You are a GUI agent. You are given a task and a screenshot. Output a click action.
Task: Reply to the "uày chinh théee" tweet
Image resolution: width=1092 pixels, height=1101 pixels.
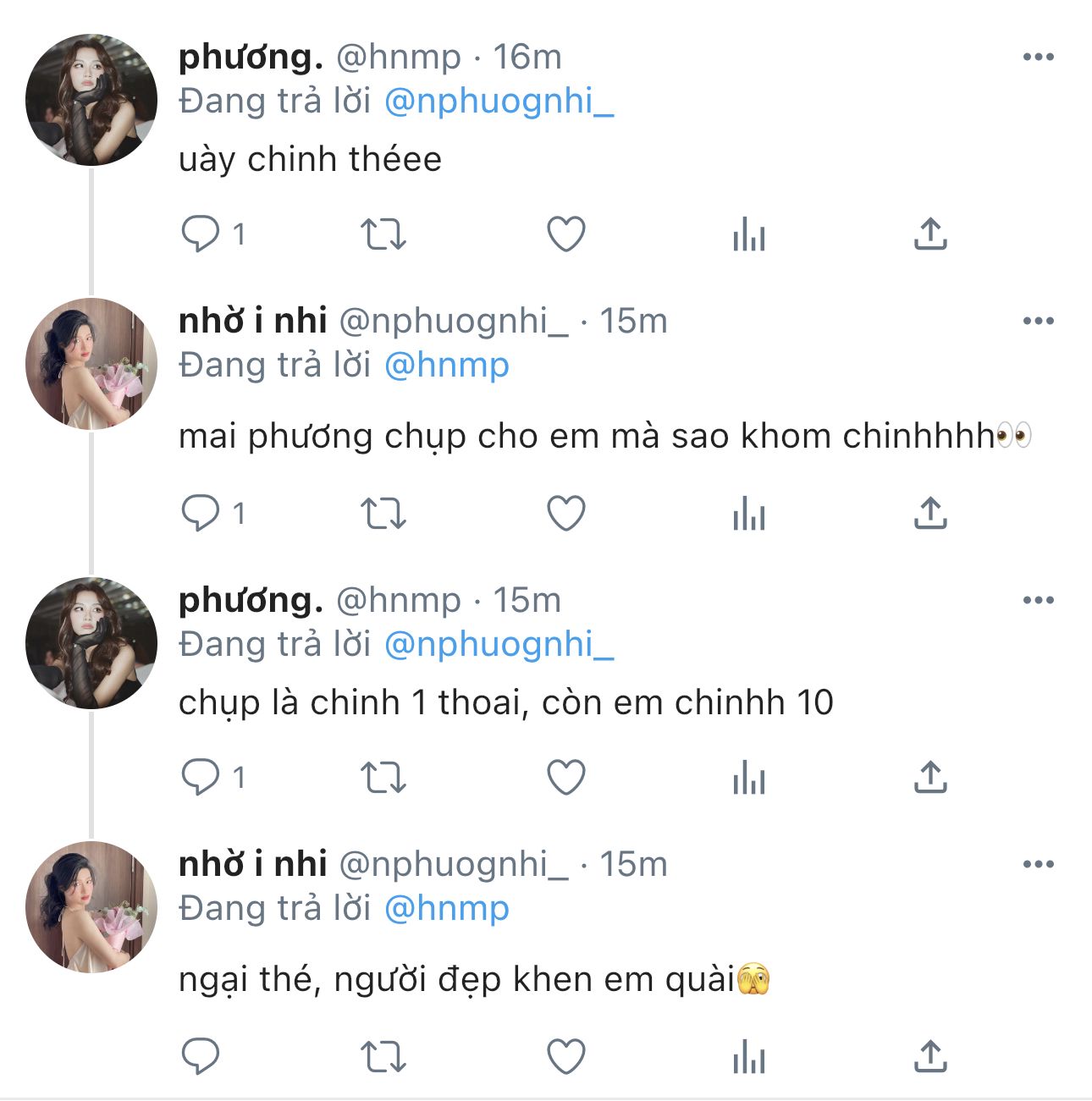[x=201, y=234]
